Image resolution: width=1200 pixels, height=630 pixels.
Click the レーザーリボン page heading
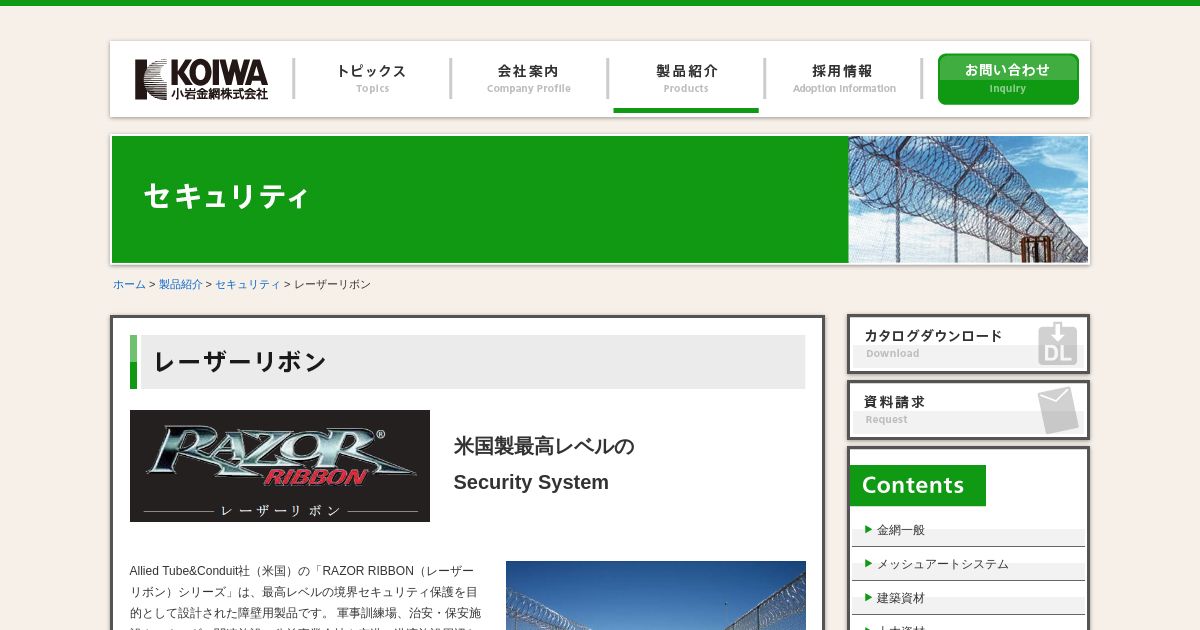pos(240,362)
